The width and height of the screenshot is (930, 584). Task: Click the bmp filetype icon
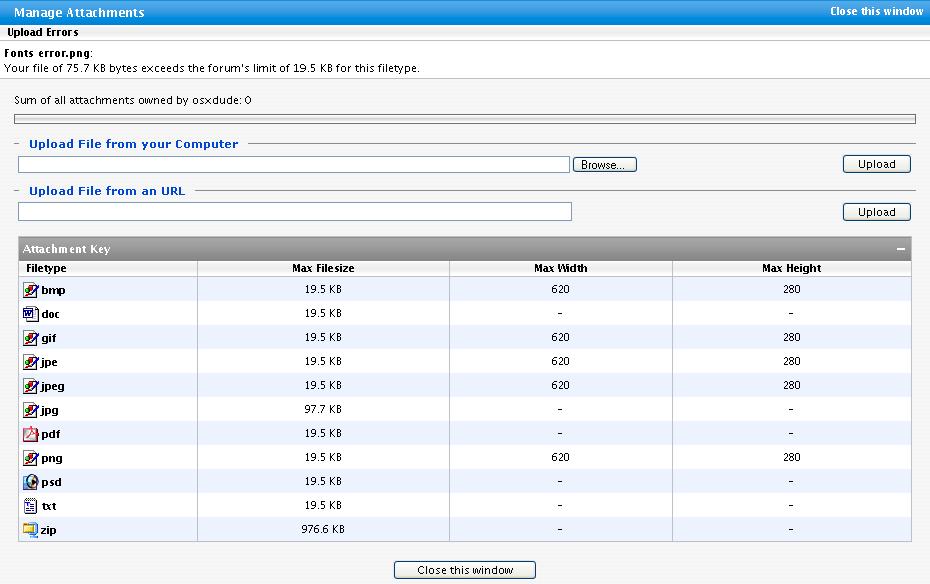pos(30,290)
